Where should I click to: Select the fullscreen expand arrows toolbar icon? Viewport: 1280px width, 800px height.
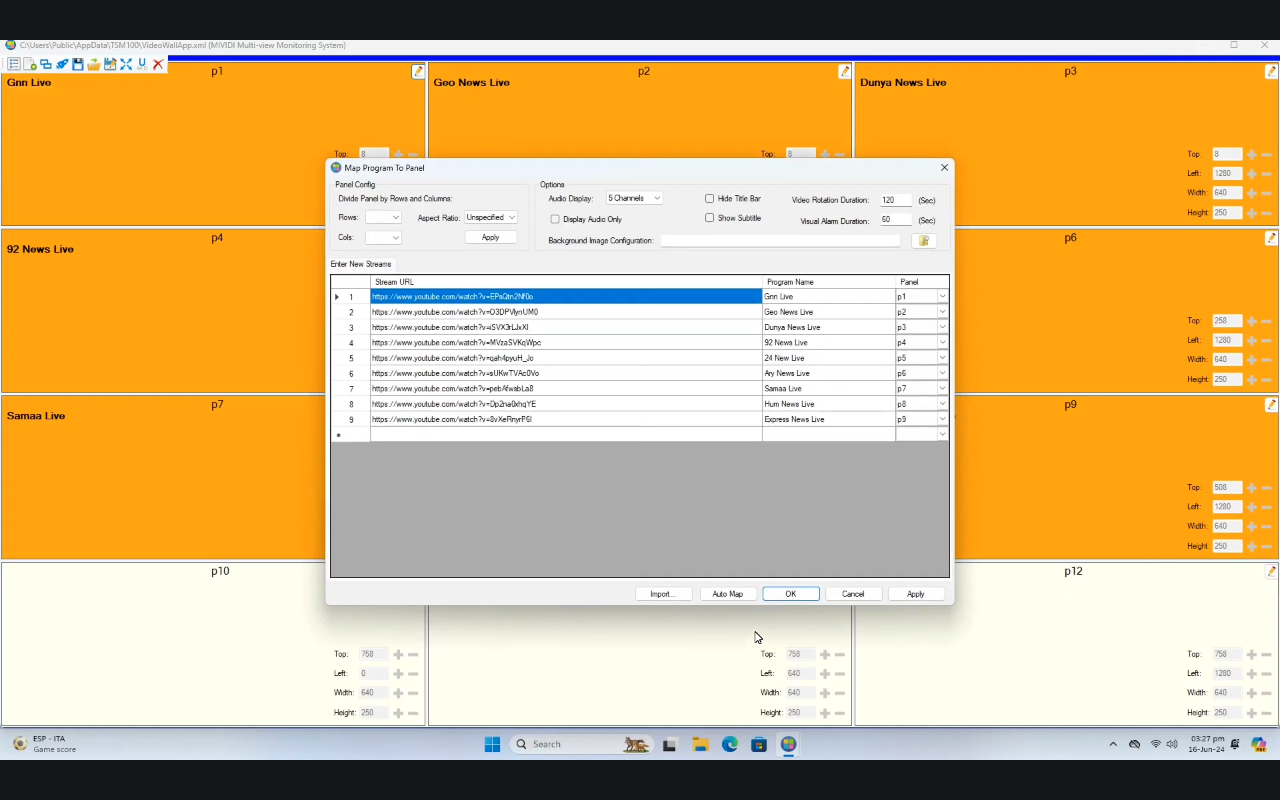pos(126,63)
